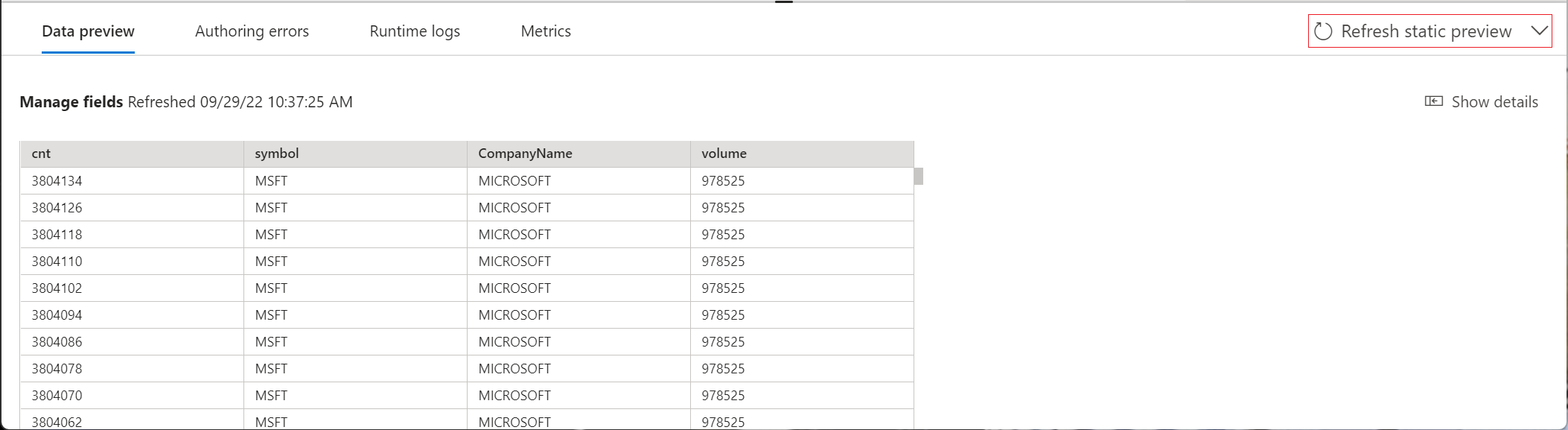Click the symbol column header
Viewport: 1568px width, 430px height.
click(276, 154)
